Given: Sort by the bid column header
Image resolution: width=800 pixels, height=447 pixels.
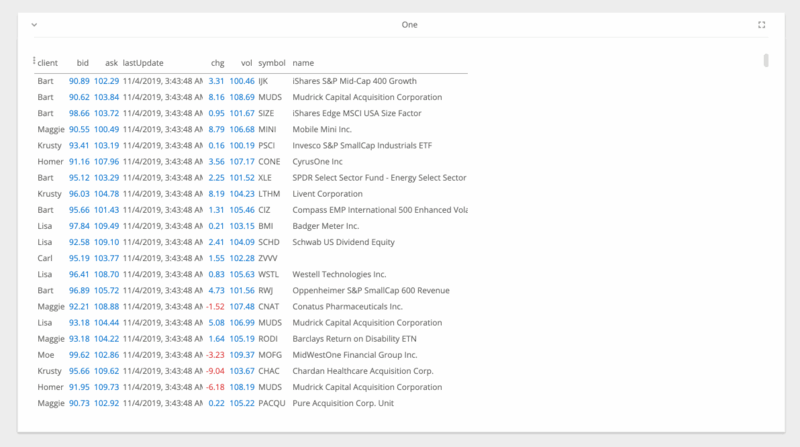Looking at the screenshot, I should [82, 63].
